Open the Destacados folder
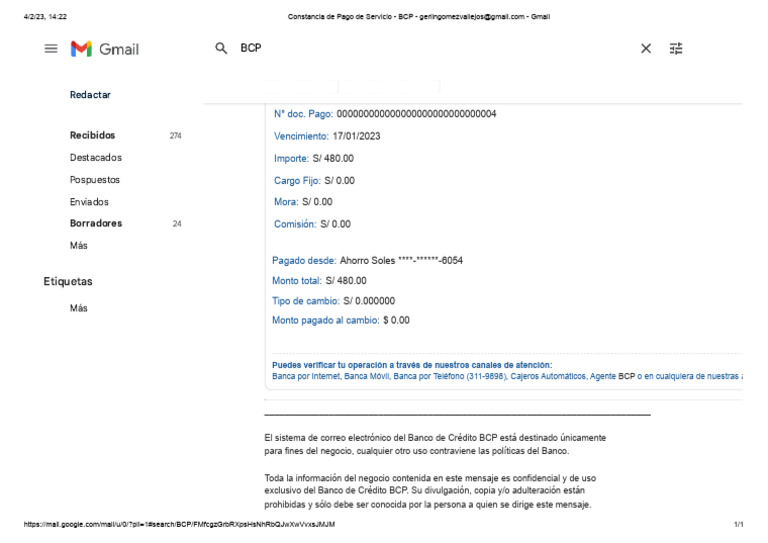Viewport: 768px width, 543px height. (x=96, y=158)
